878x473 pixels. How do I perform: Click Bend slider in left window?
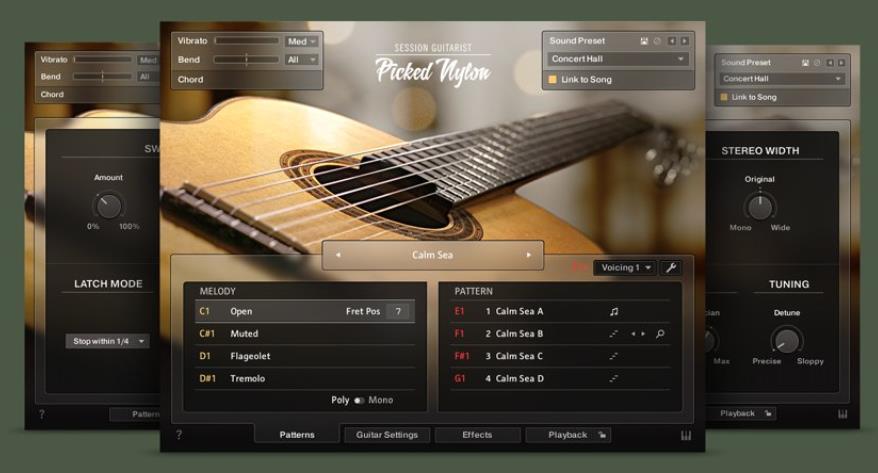(102, 77)
